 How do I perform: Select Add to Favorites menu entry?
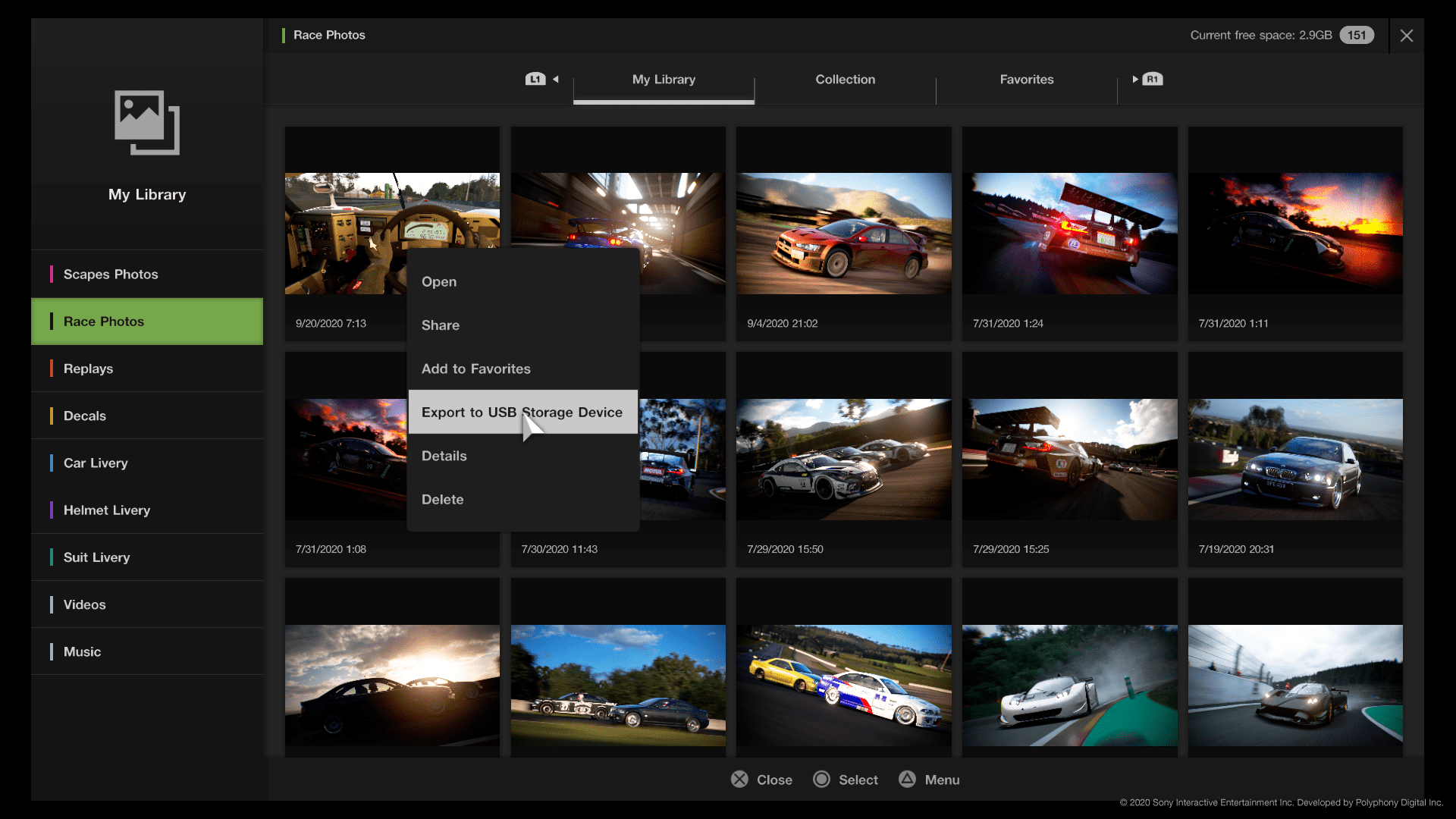(x=523, y=369)
